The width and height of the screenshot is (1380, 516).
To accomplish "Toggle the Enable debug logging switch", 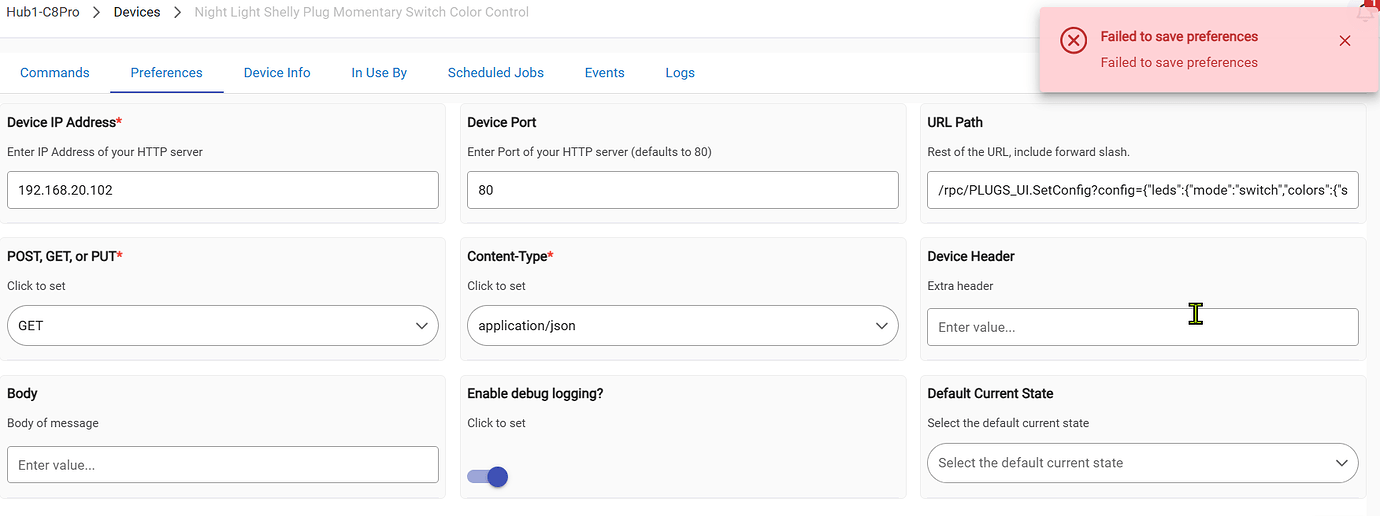I will (488, 477).
